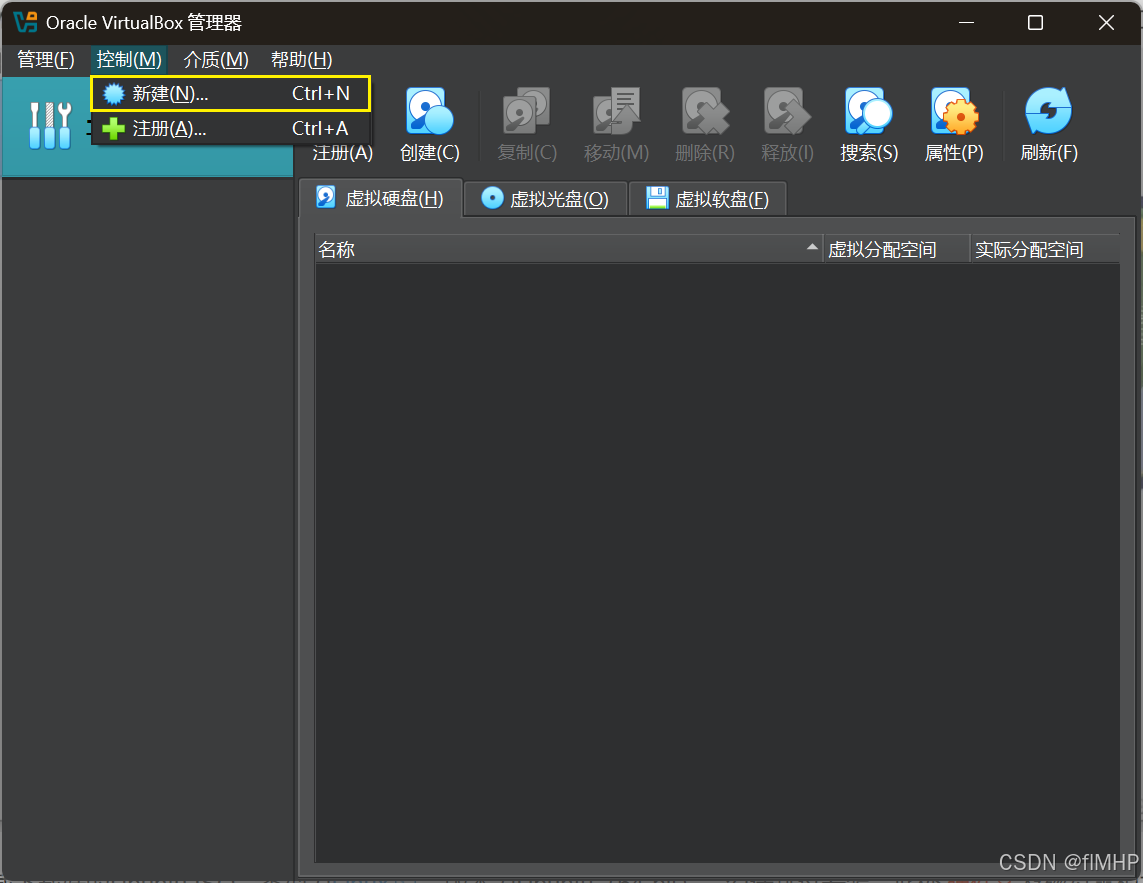
Task: Select the Hard Disks (虚拟硬盘) tab
Action: 380,198
